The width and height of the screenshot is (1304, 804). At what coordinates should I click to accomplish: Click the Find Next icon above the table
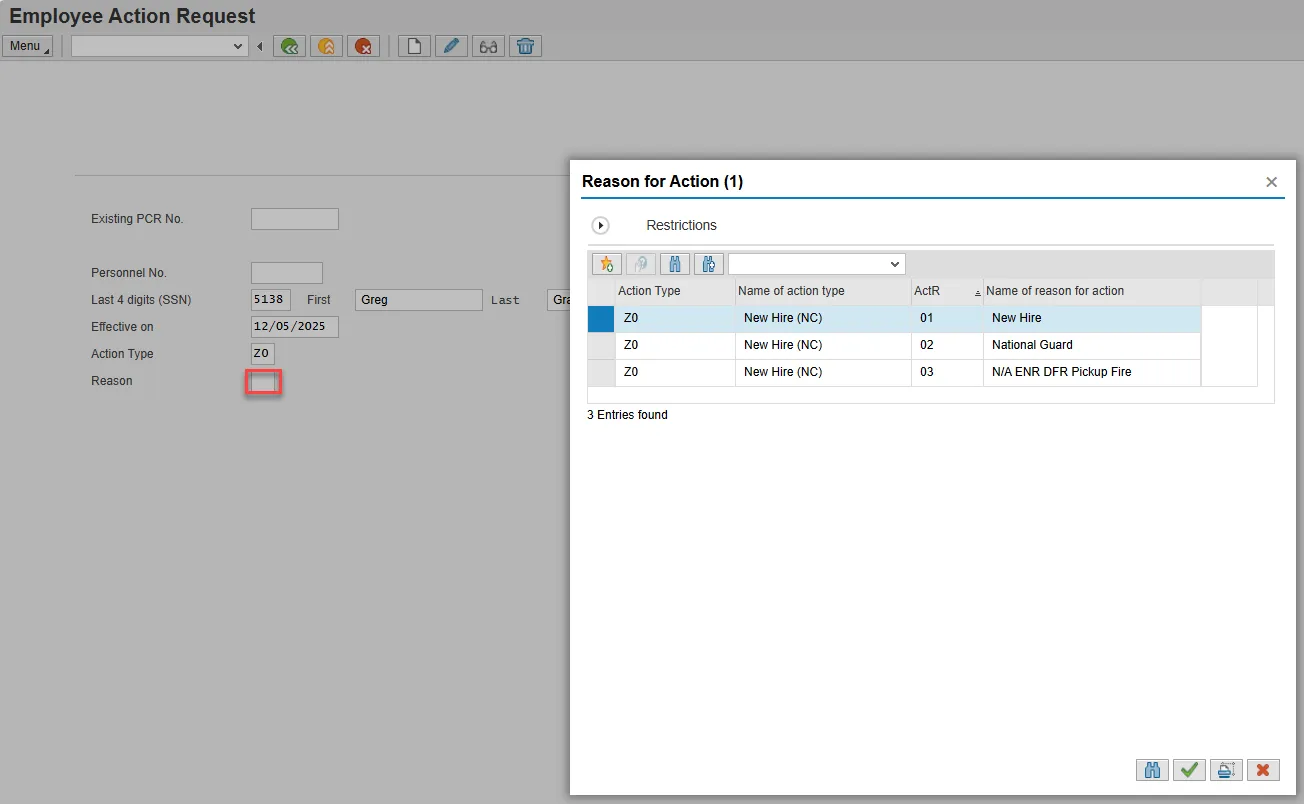point(709,264)
